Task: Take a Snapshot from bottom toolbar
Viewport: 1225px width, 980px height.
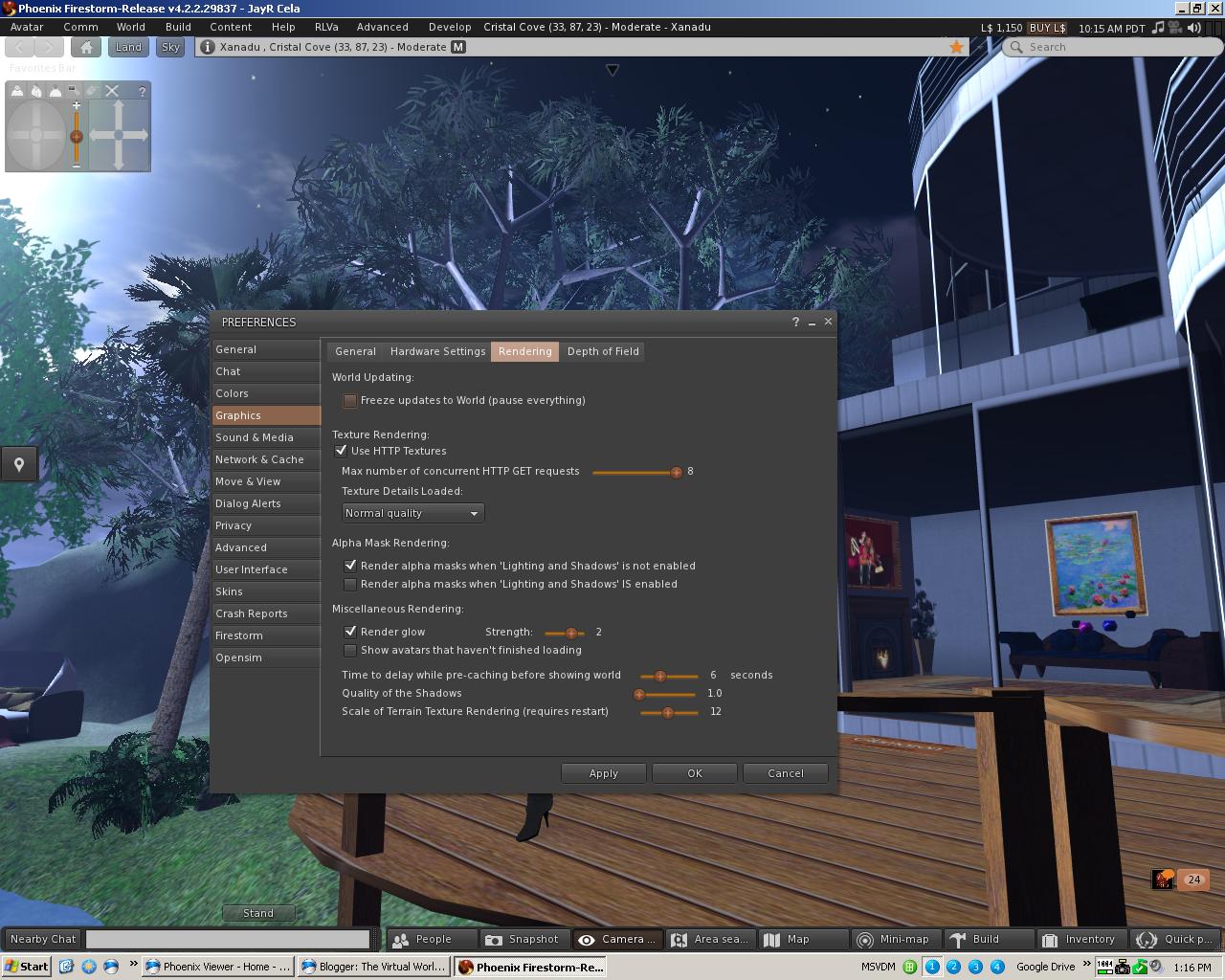Action: click(x=524, y=940)
